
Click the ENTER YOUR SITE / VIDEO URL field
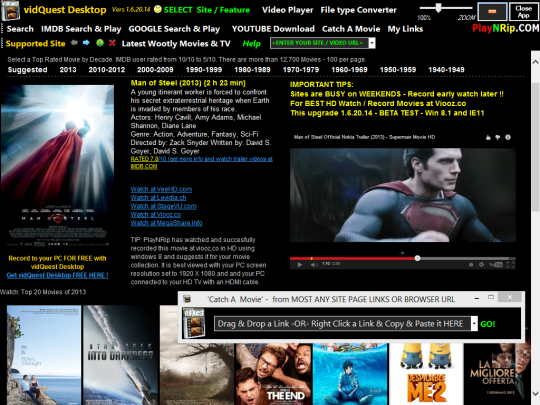click(319, 43)
